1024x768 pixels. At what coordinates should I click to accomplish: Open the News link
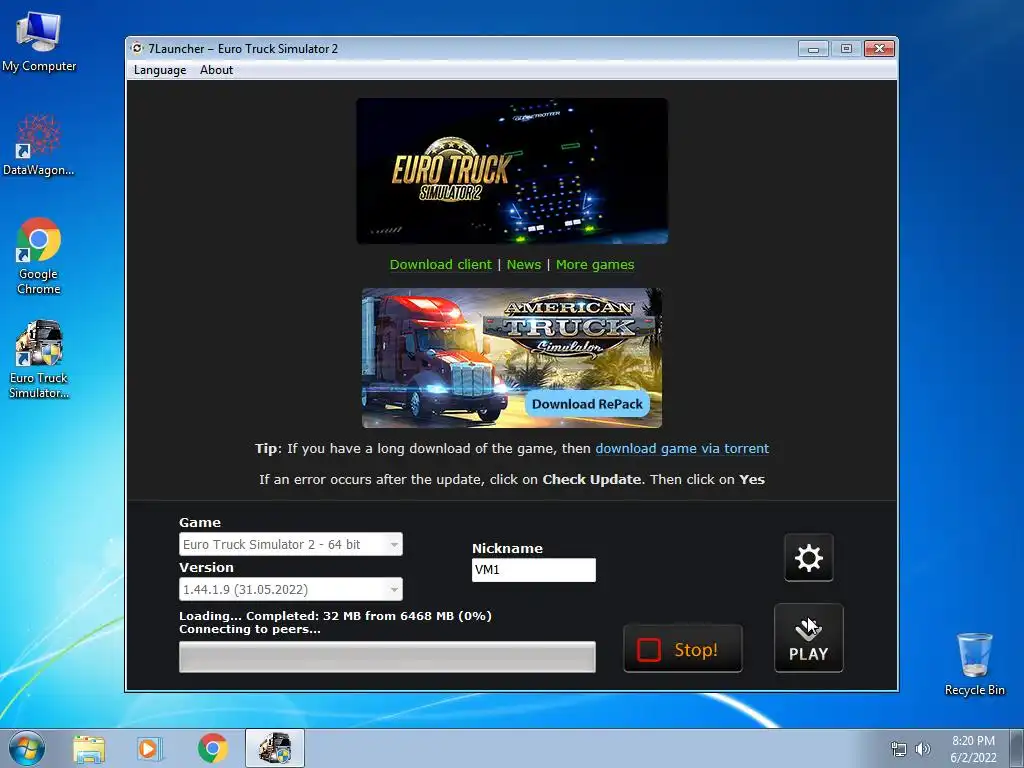524,264
